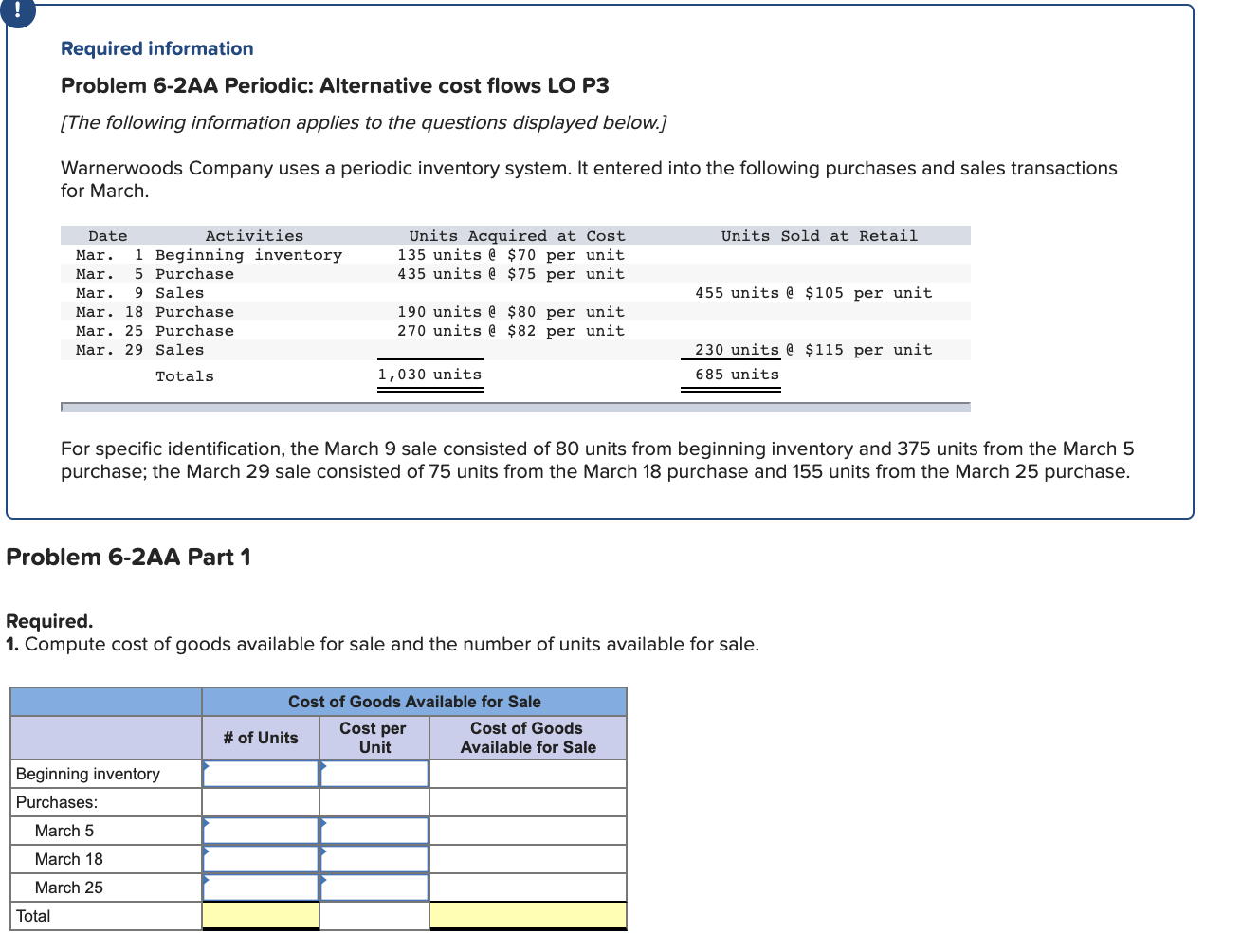Click the blue corner marker on March 25 units cell

click(x=206, y=878)
